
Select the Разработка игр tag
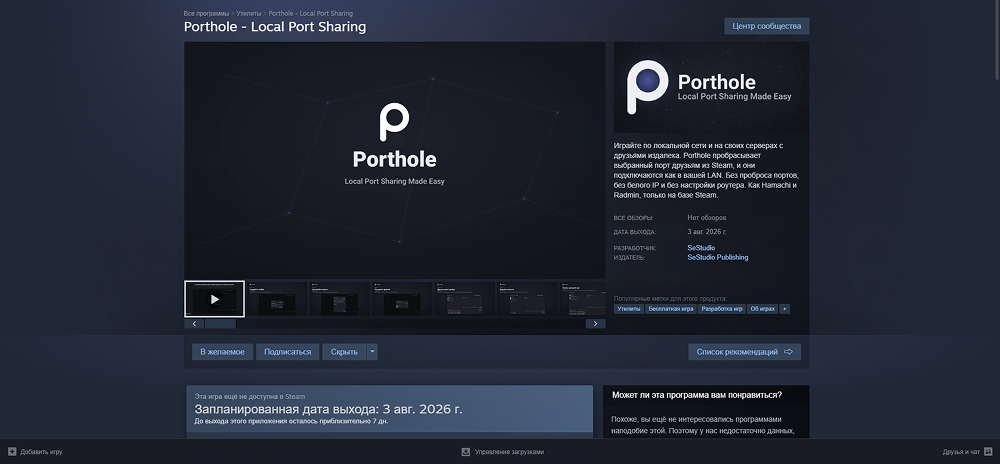[721, 309]
